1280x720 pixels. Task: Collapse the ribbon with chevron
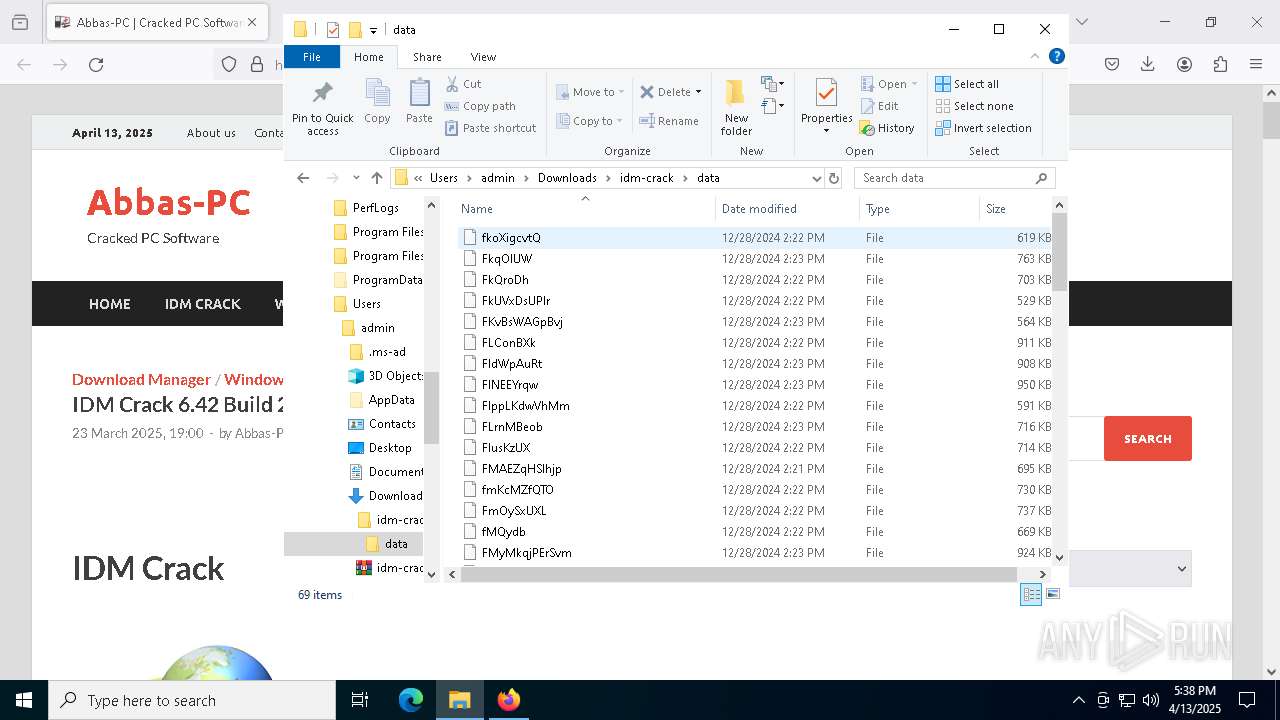click(1035, 57)
